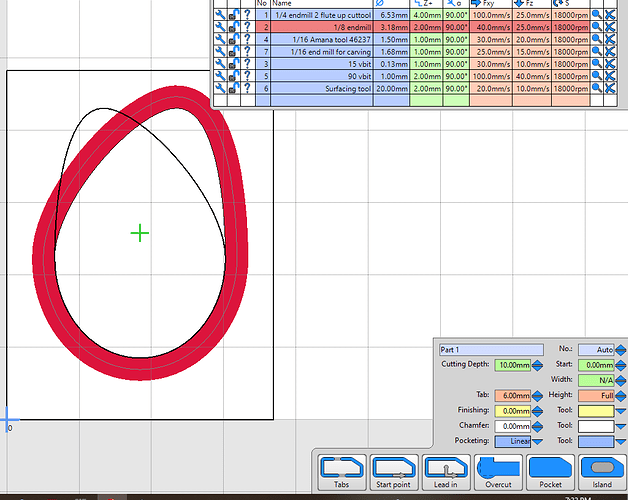Click the Part 1 name field
628x500 pixels.
[x=490, y=350]
